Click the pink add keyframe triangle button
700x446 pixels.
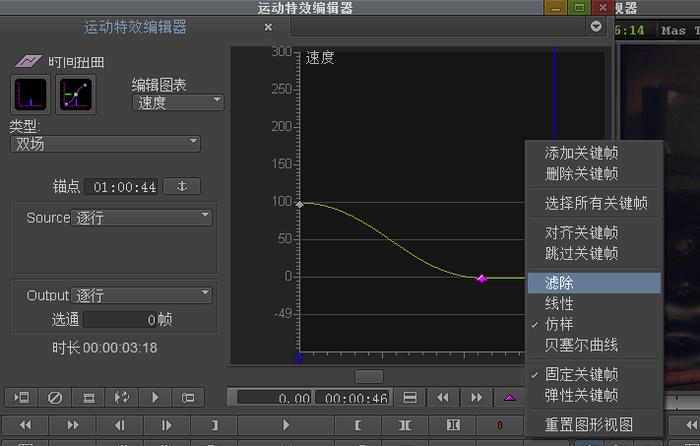(509, 397)
